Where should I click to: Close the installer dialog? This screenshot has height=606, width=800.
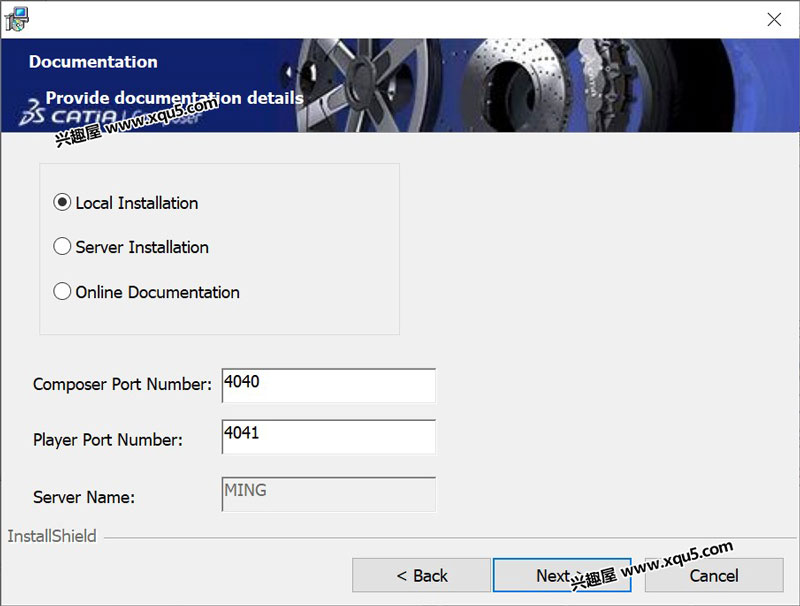(774, 19)
